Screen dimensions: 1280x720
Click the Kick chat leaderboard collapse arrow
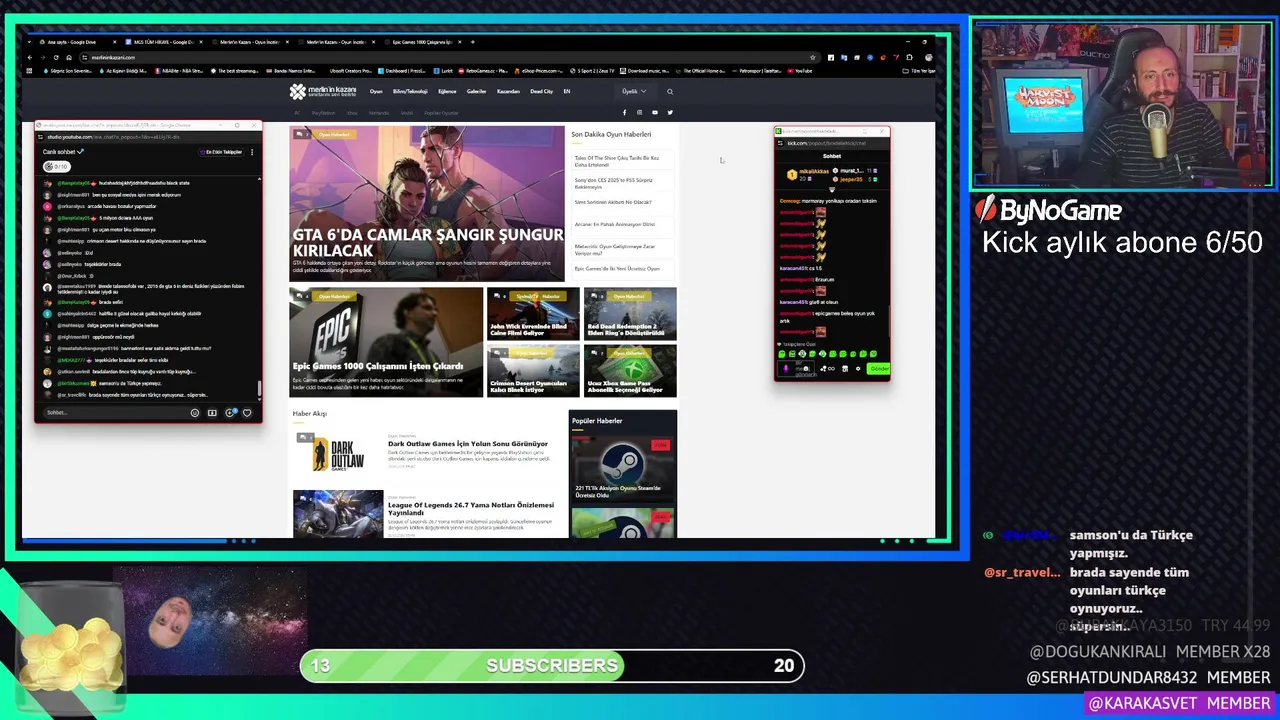coord(832,189)
